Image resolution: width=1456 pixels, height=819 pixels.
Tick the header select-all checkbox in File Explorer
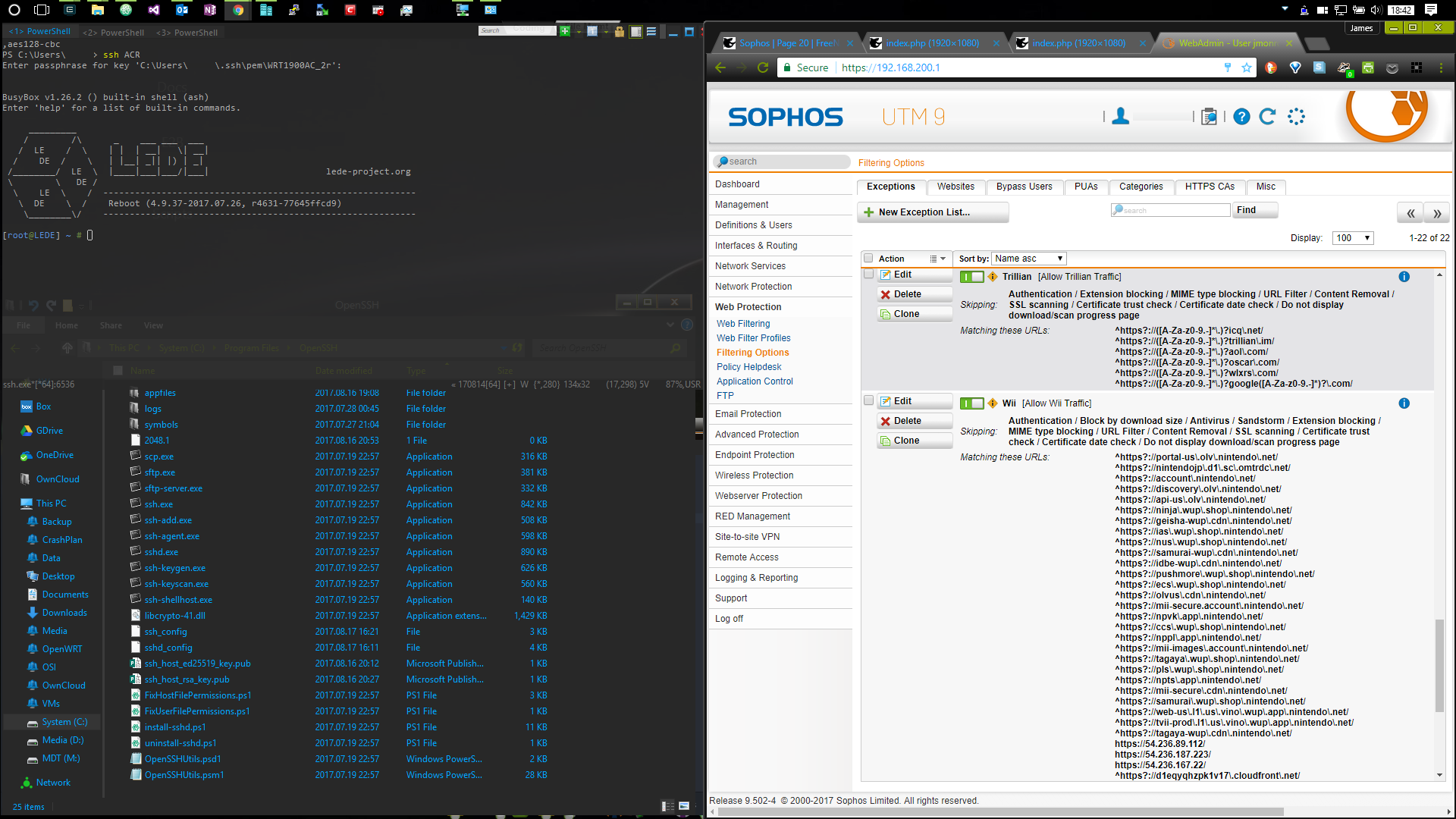click(118, 371)
